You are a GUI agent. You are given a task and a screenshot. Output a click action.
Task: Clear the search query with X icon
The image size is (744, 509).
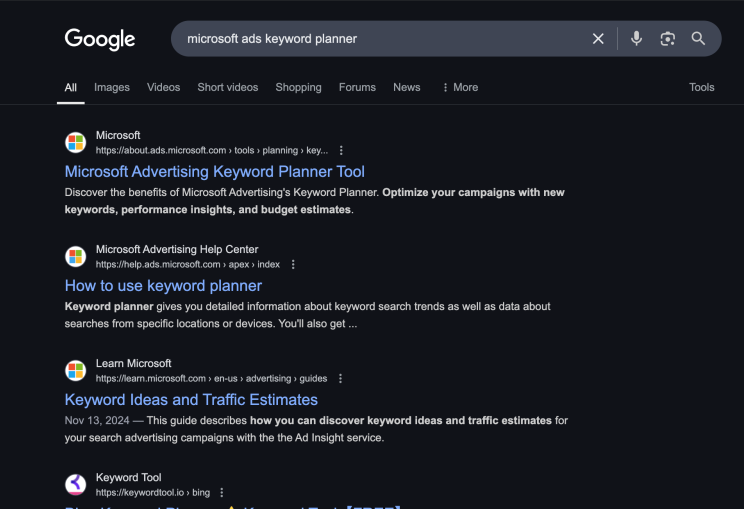[x=598, y=39]
